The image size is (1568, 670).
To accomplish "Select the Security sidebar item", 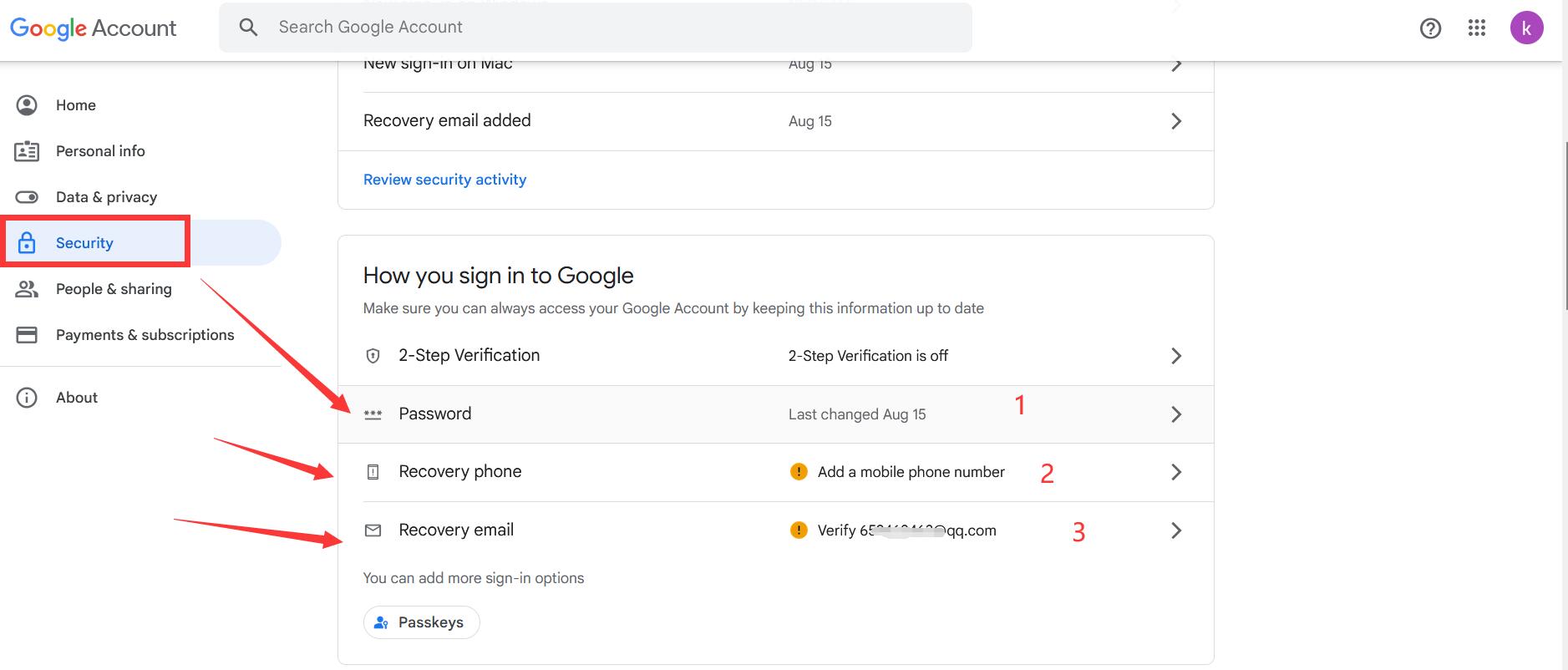I will pos(140,243).
